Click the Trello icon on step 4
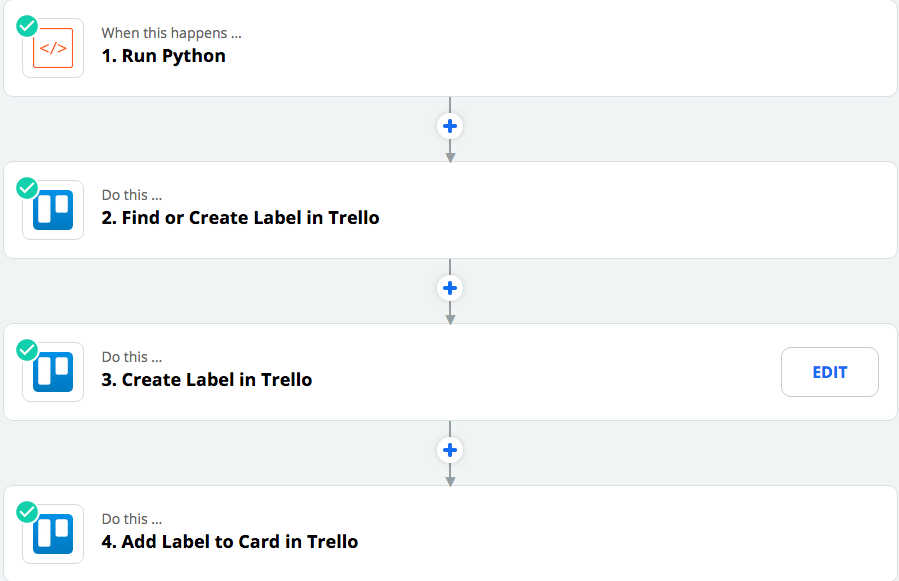This screenshot has height=581, width=899. [x=53, y=534]
